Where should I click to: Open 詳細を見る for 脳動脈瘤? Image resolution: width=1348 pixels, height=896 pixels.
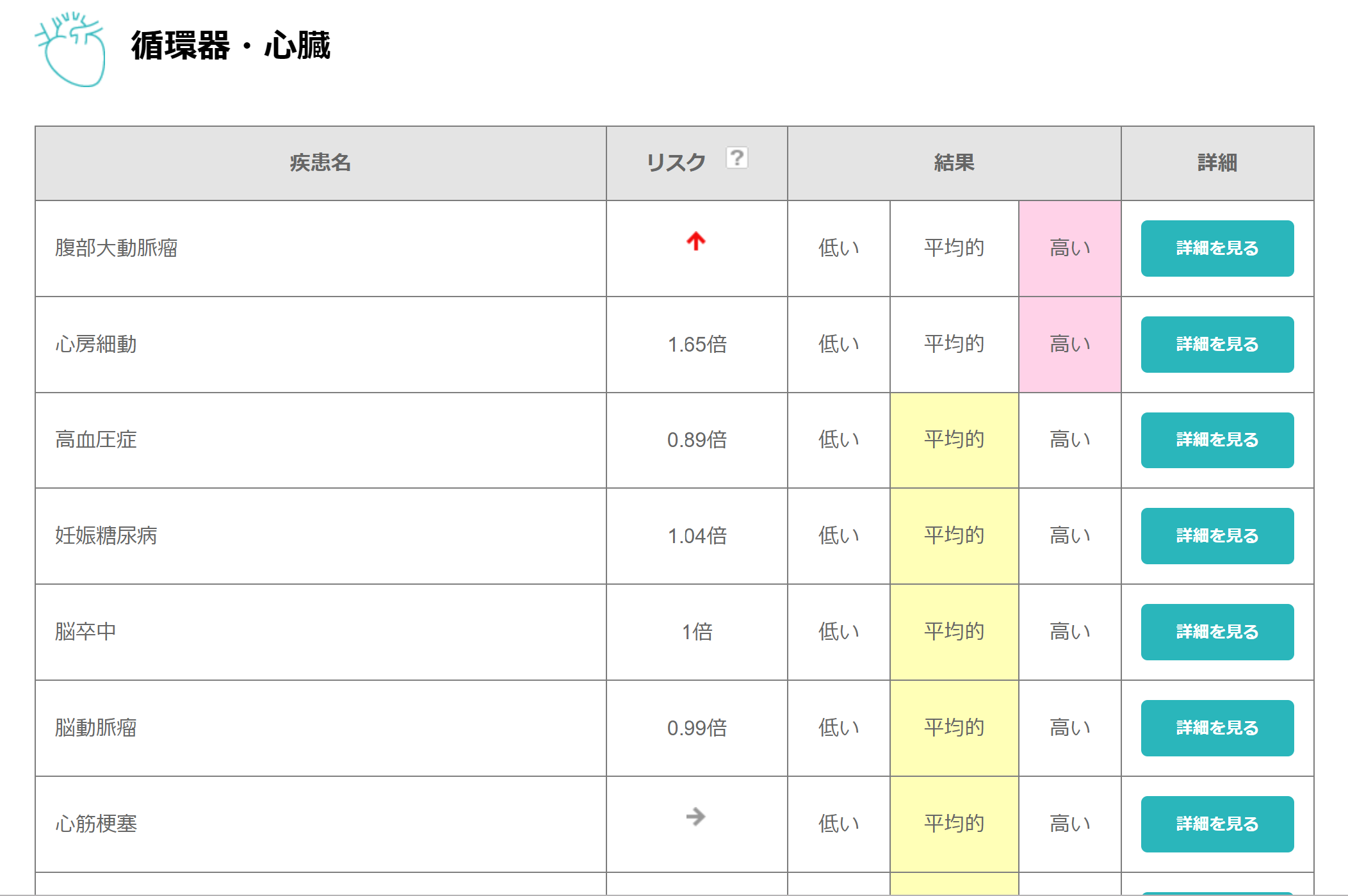pyautogui.click(x=1217, y=728)
